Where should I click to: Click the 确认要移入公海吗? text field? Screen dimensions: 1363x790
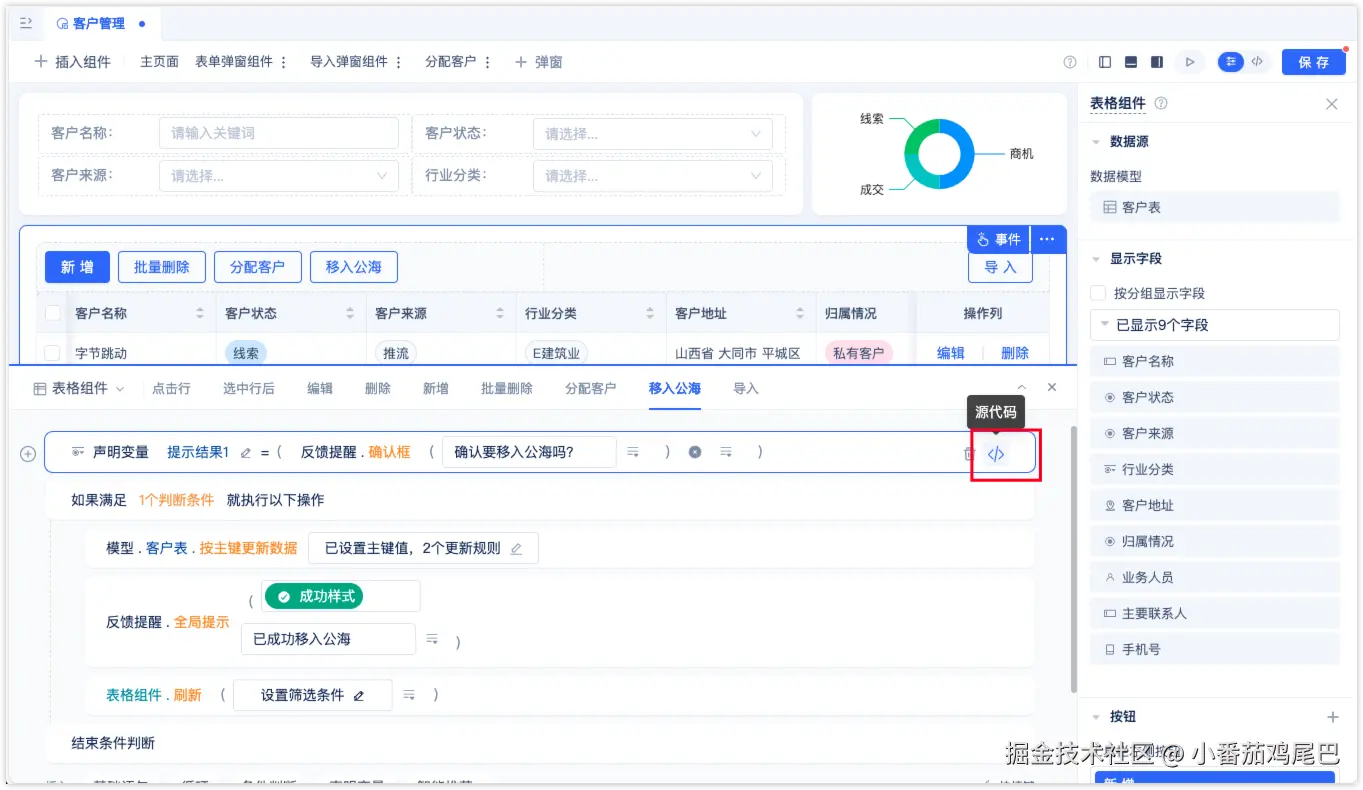point(528,452)
